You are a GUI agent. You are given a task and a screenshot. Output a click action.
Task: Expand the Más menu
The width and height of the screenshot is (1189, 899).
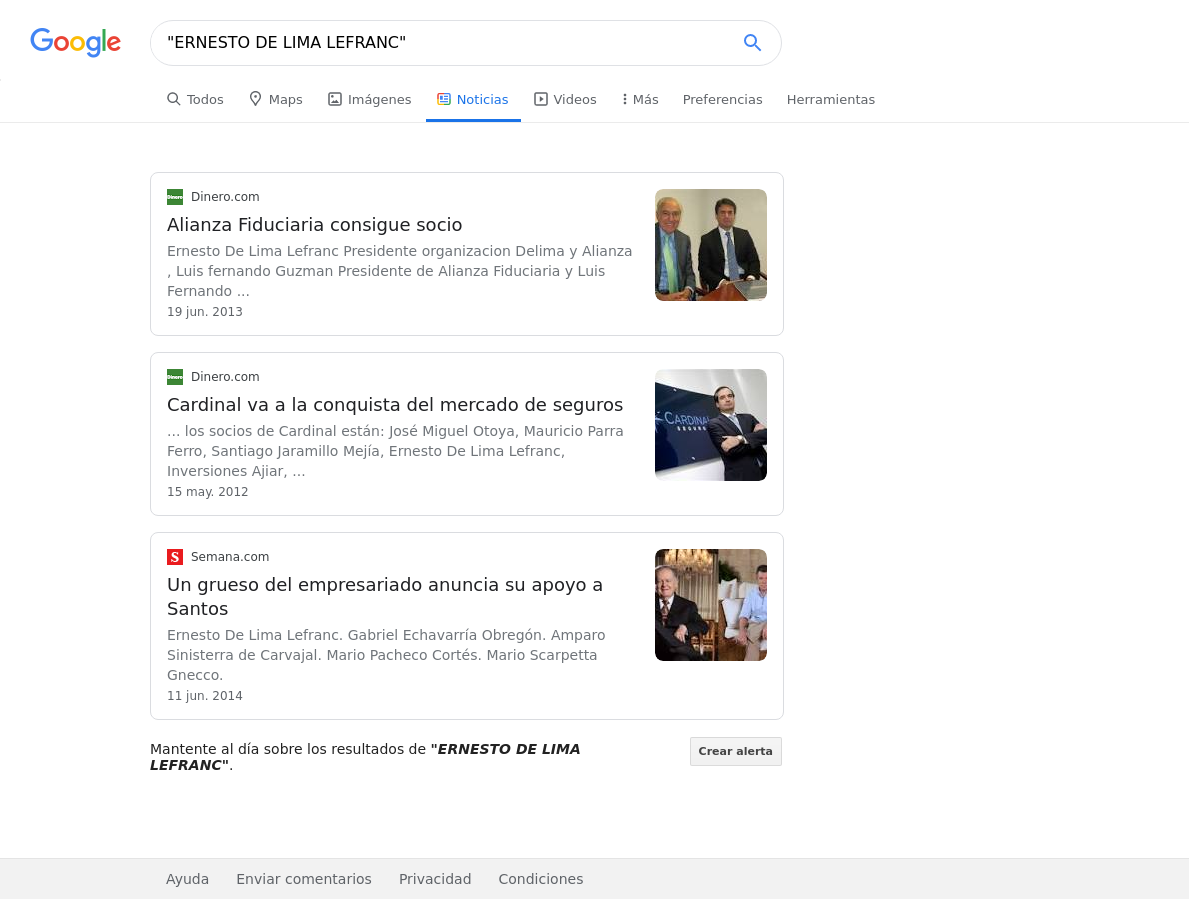pos(640,99)
